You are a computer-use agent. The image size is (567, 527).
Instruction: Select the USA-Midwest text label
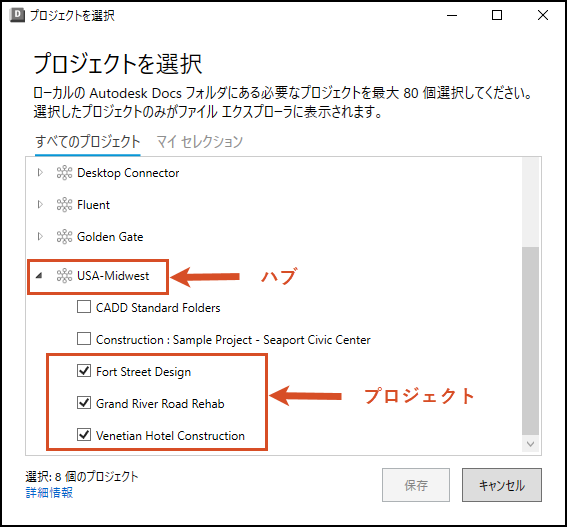coord(113,276)
